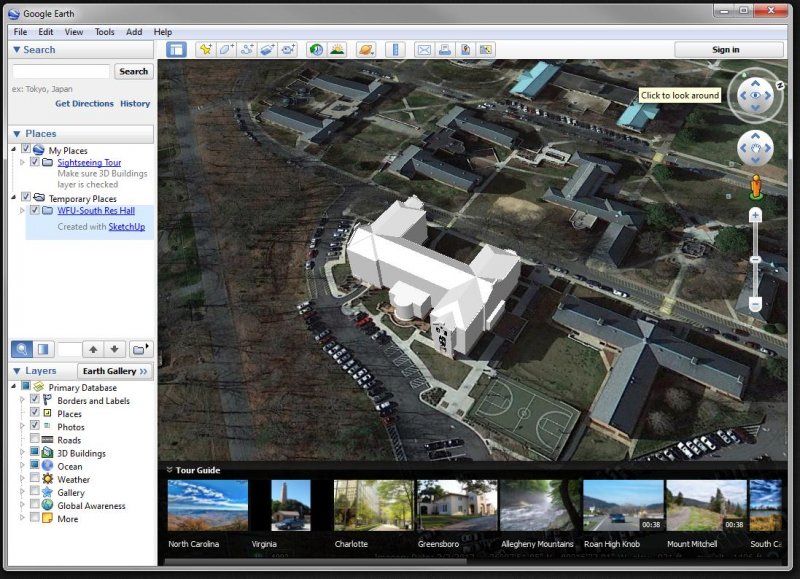Click the search text input field
800x579 pixels.
click(x=61, y=71)
